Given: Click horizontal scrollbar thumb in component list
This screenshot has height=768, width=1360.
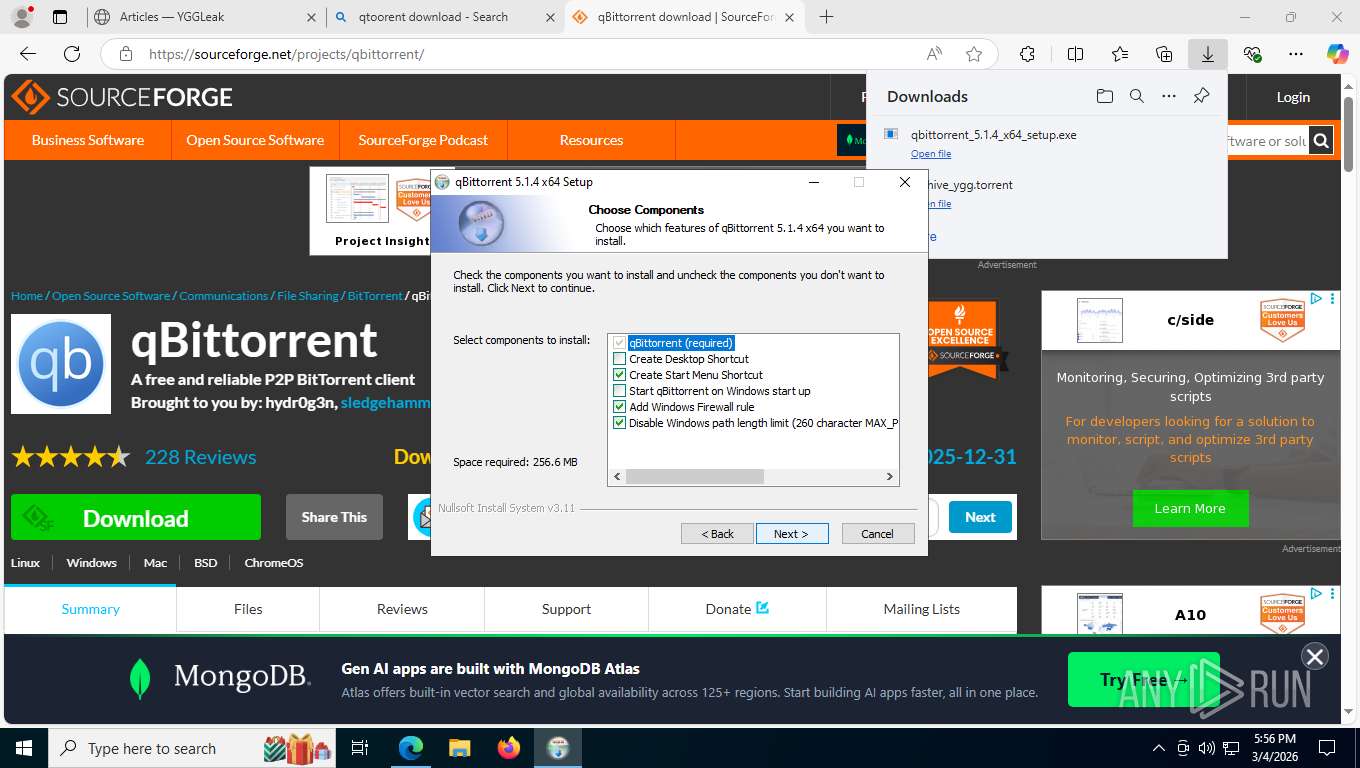Looking at the screenshot, I should [x=695, y=477].
